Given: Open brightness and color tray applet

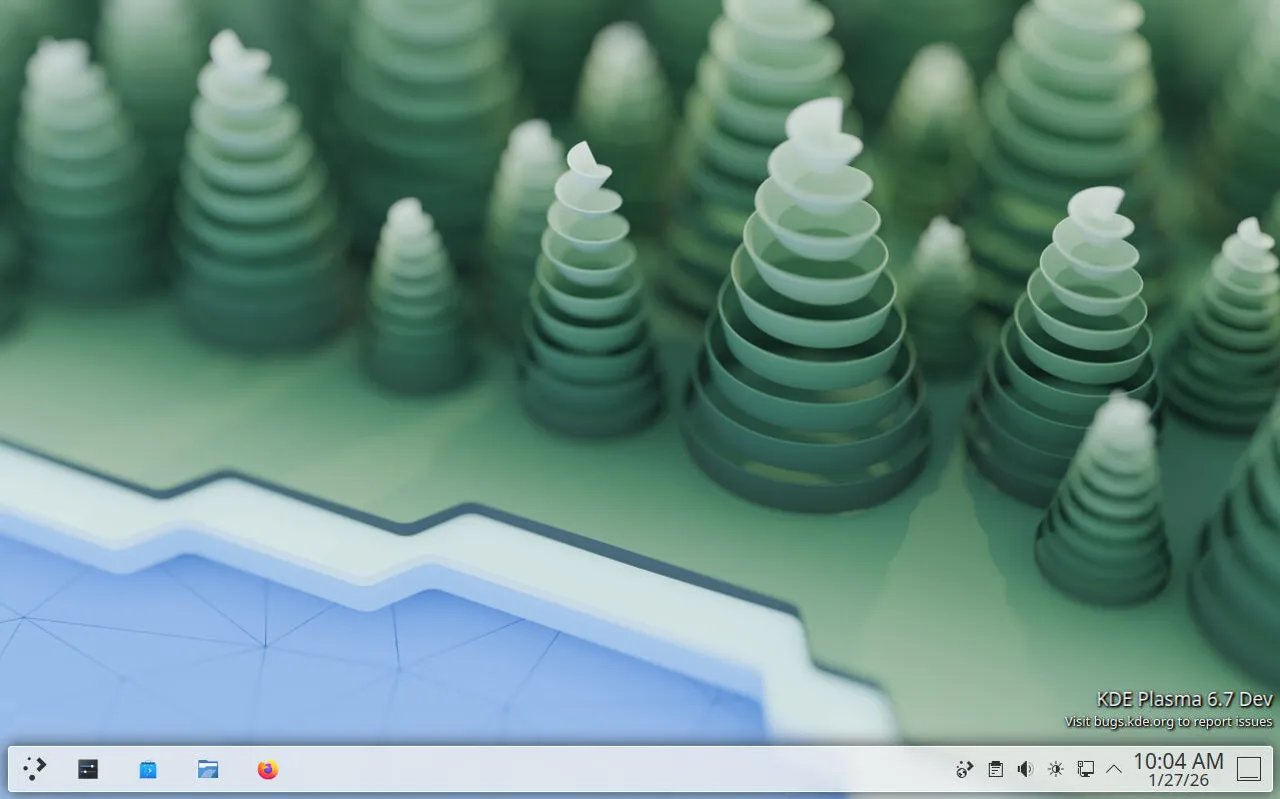Looking at the screenshot, I should point(1055,769).
